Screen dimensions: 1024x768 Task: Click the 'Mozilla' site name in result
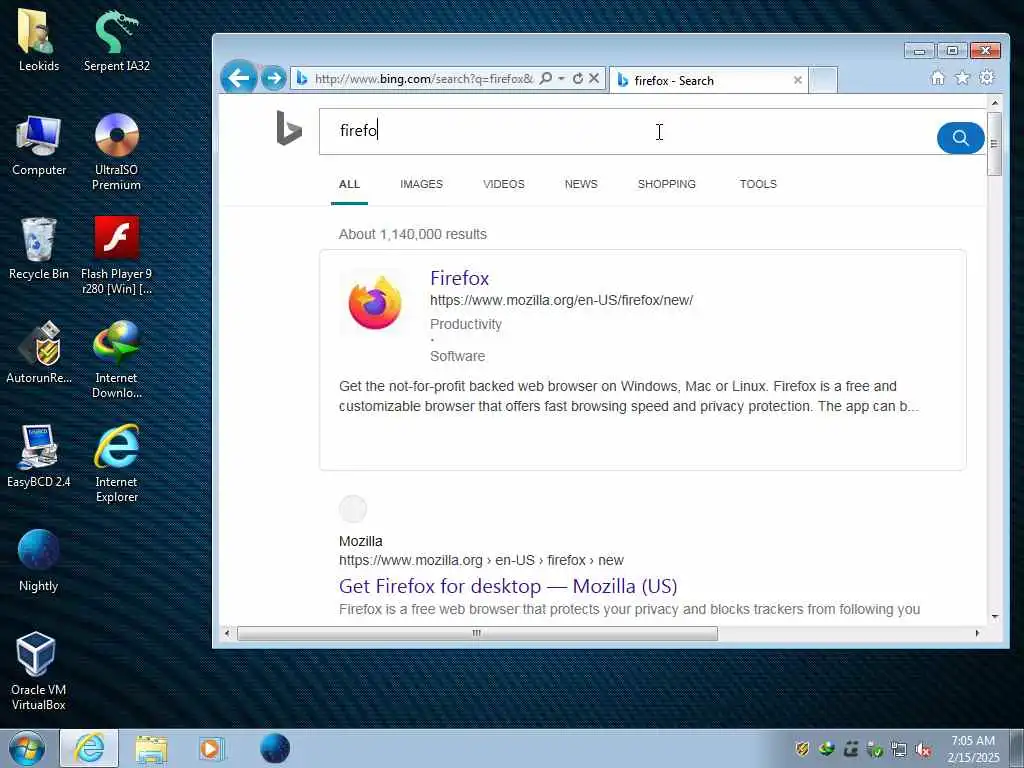(360, 541)
